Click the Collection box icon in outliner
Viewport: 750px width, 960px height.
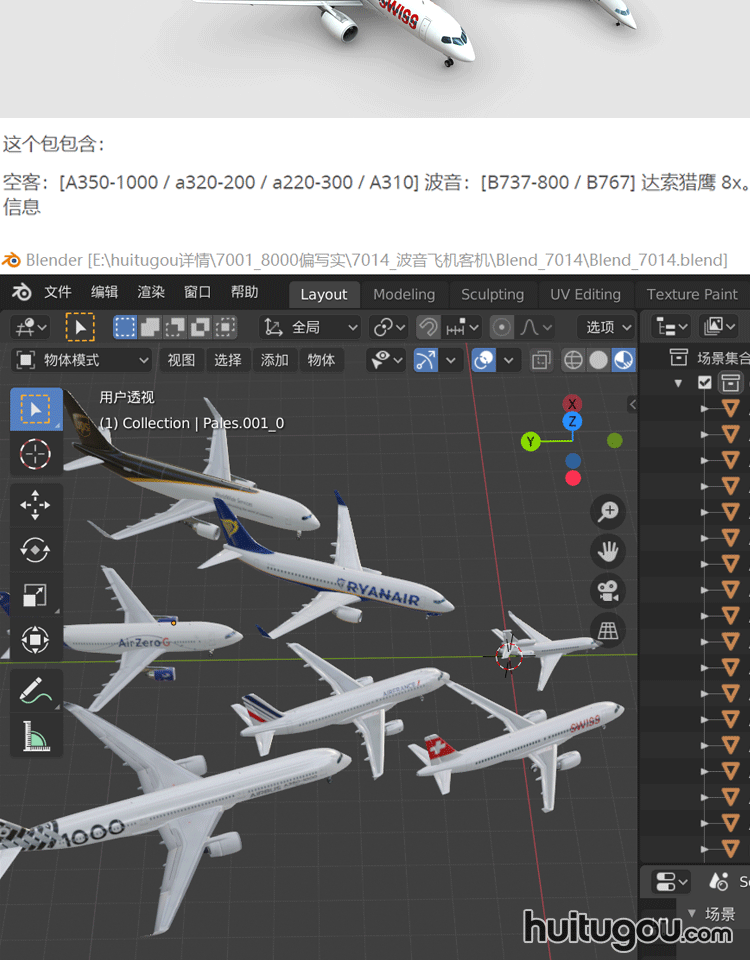(x=730, y=383)
